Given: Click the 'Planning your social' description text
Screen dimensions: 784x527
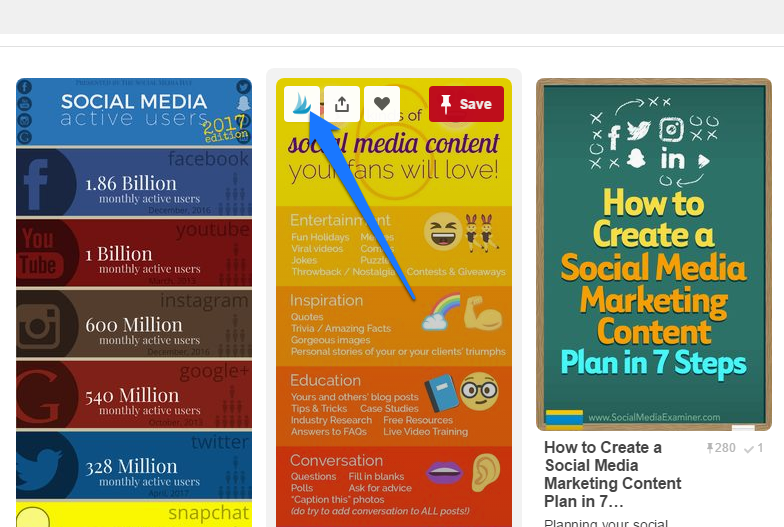Looking at the screenshot, I should (606, 522).
